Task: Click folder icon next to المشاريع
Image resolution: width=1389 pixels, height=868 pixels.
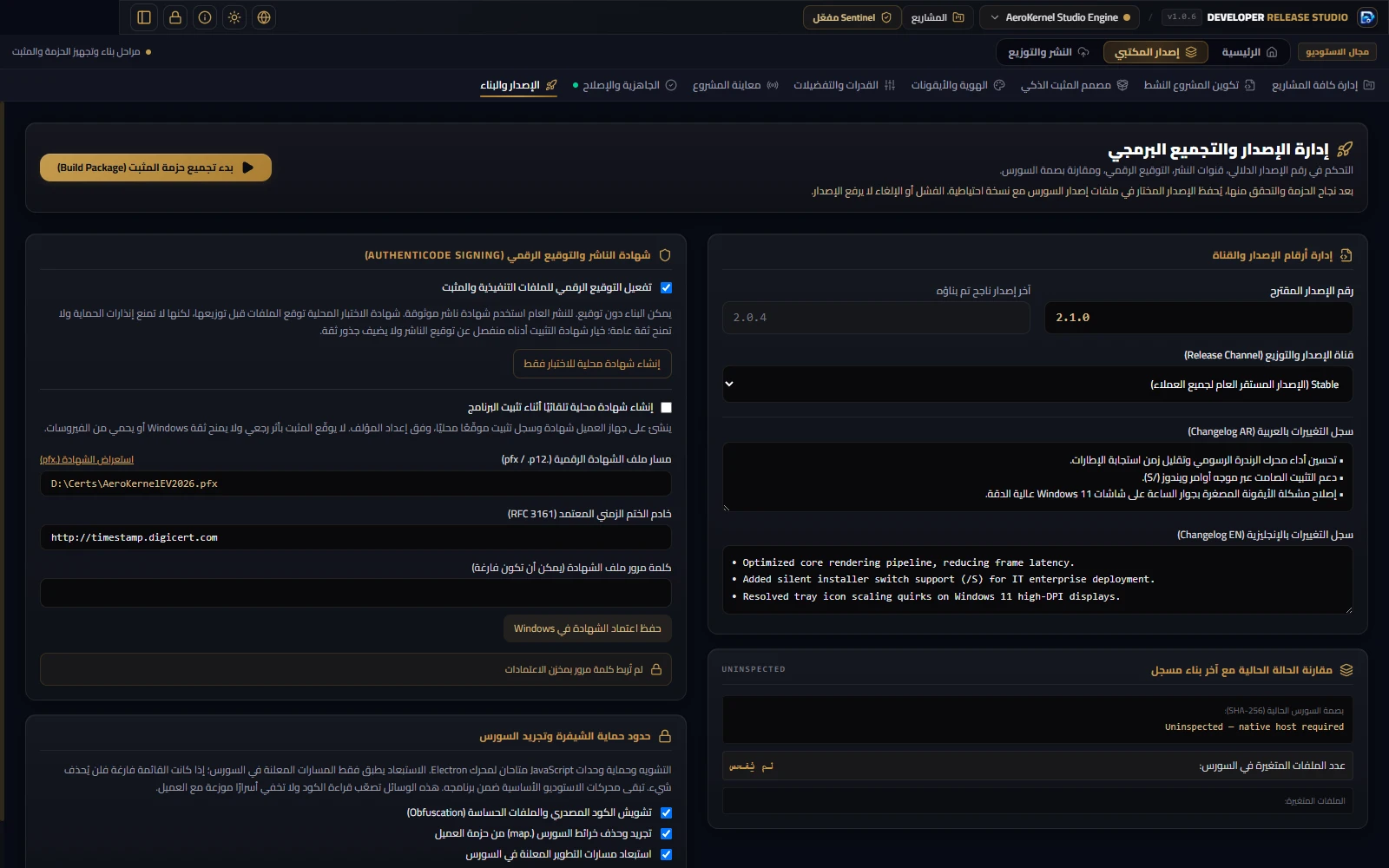Action: (958, 17)
